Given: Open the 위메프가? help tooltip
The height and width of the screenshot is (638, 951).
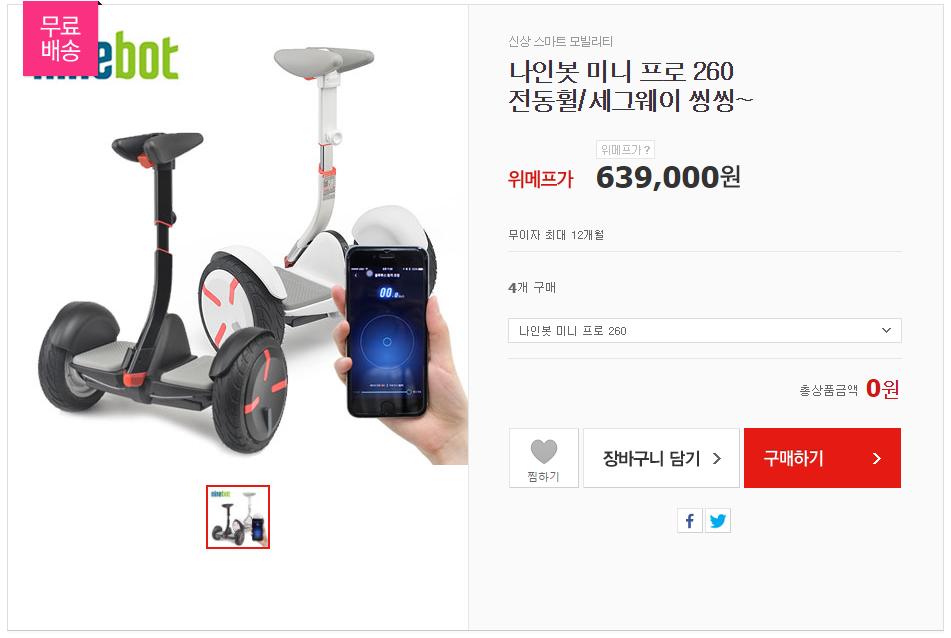Looking at the screenshot, I should 625,149.
